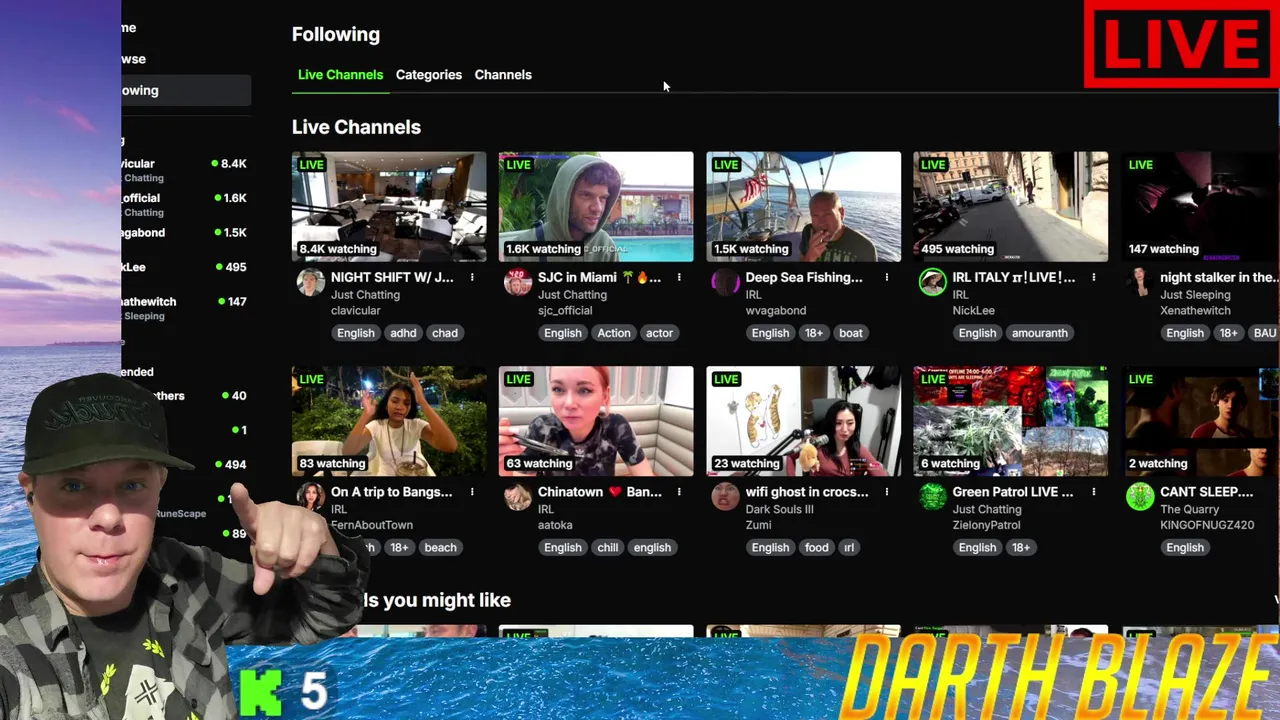Click the amouranth tag under IRL ITALY
This screenshot has width=1280, height=720.
[x=1040, y=333]
